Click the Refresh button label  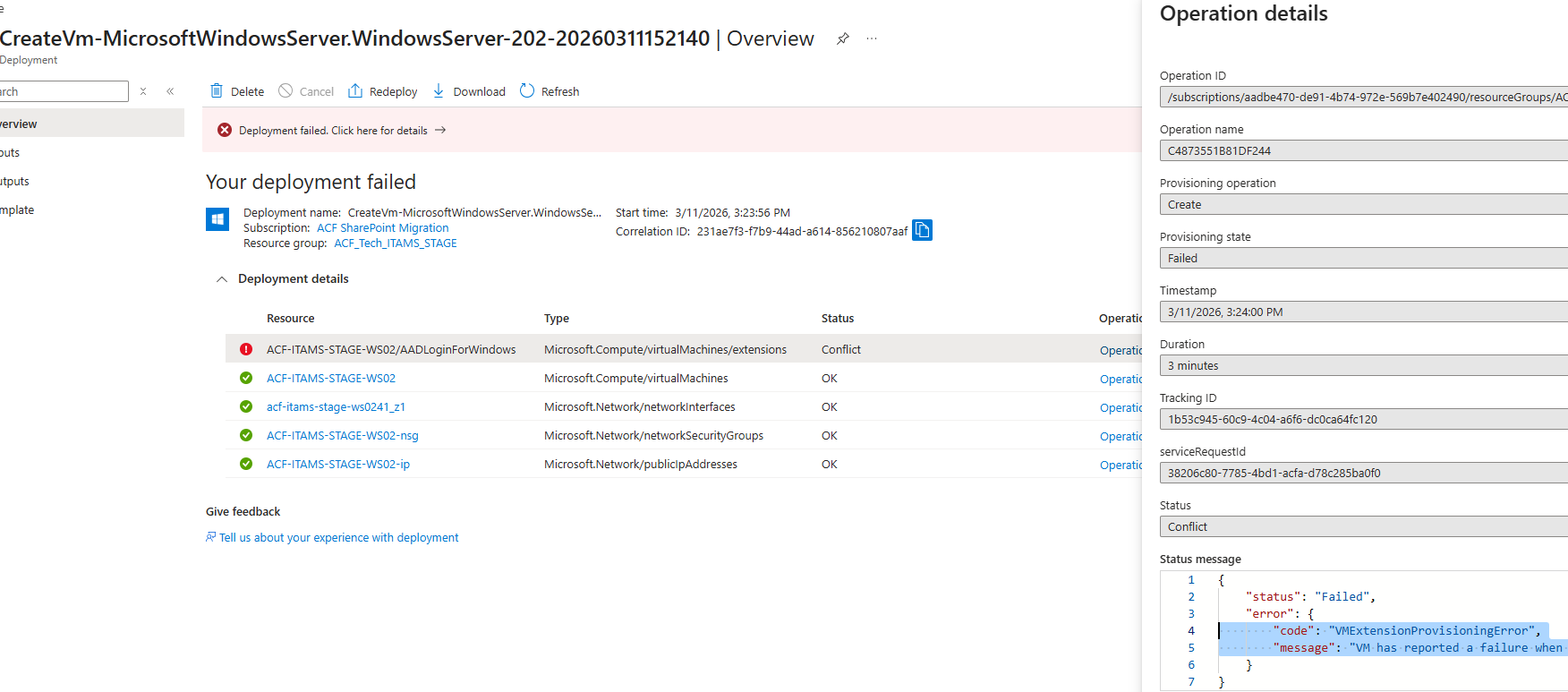[560, 91]
